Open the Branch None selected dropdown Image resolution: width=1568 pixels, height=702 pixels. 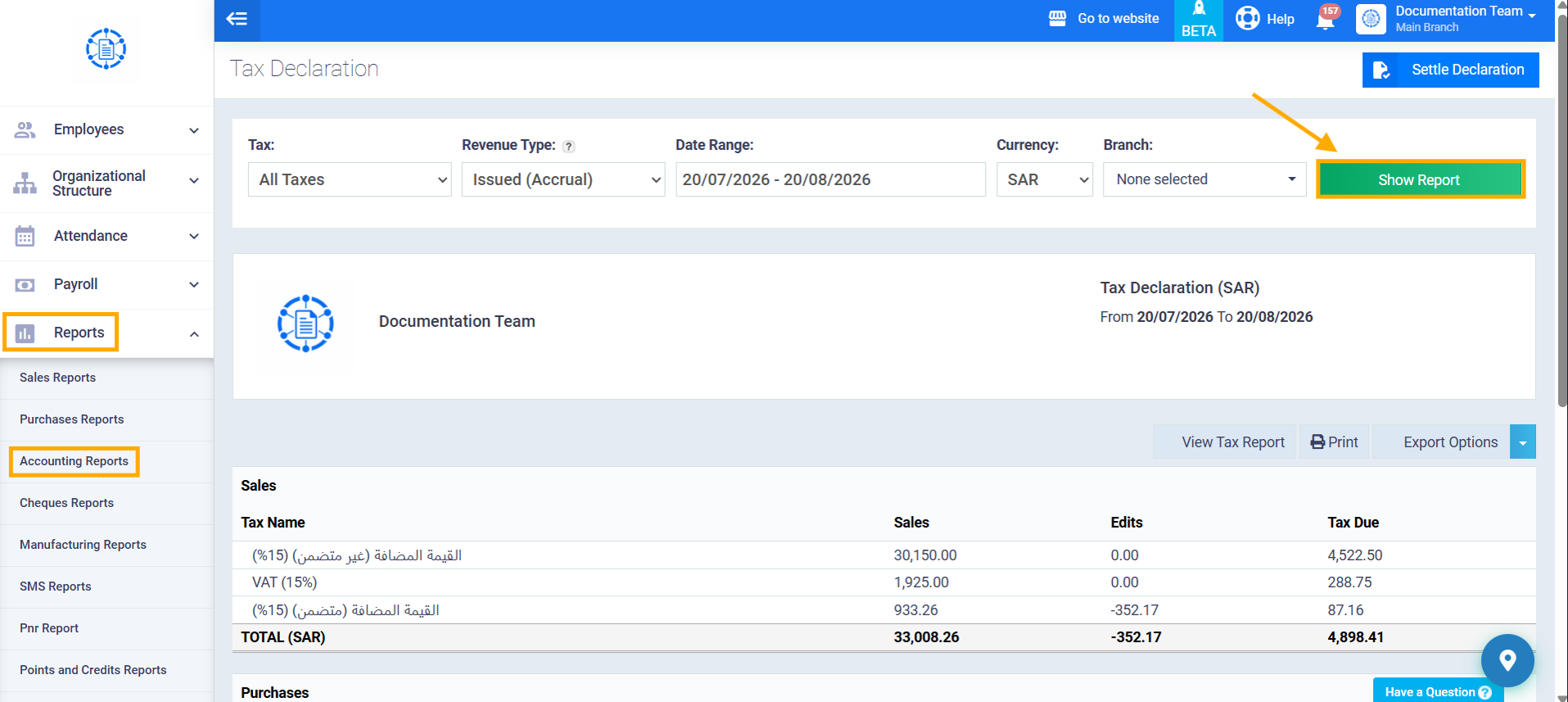click(x=1204, y=179)
